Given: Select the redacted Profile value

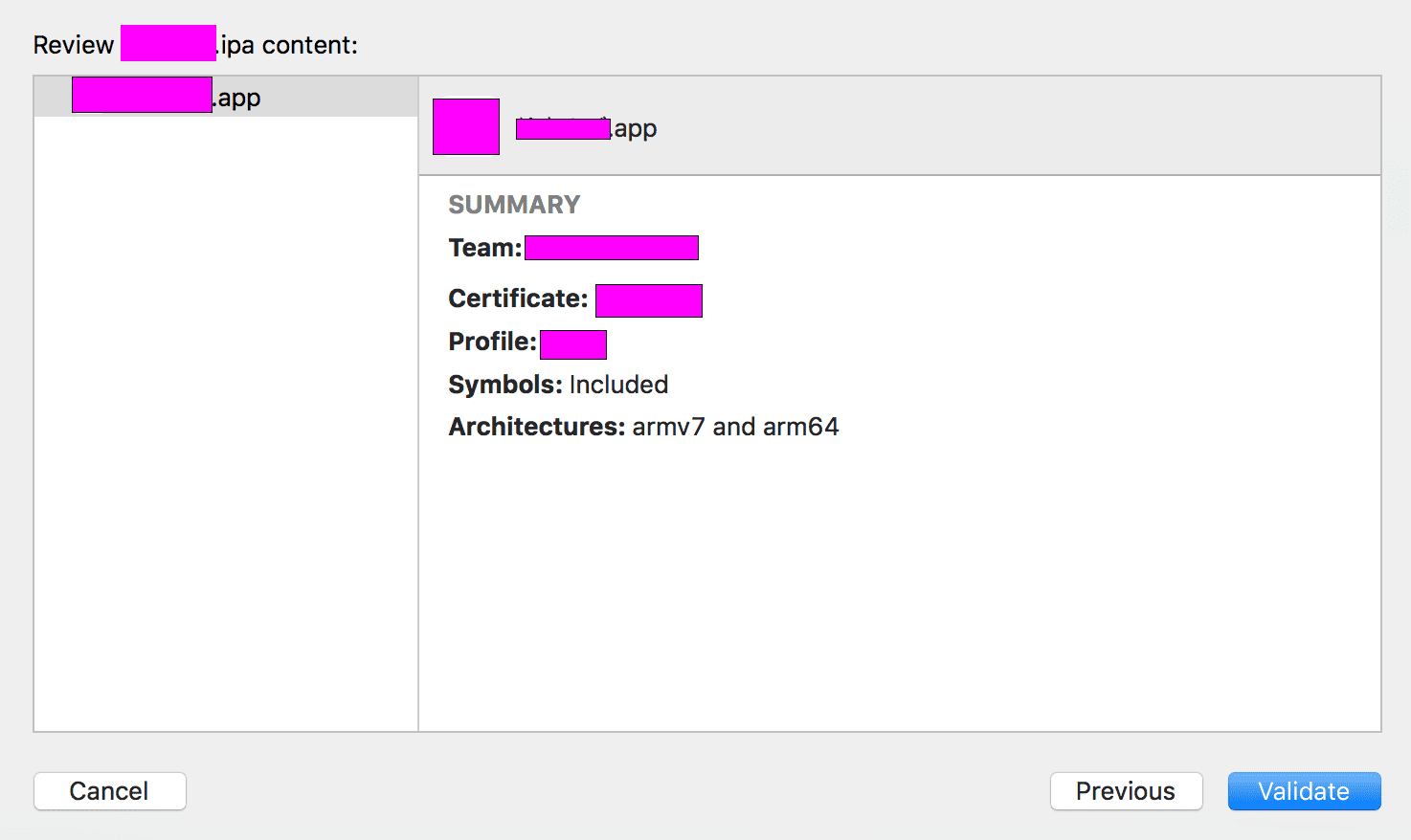Looking at the screenshot, I should [x=573, y=344].
